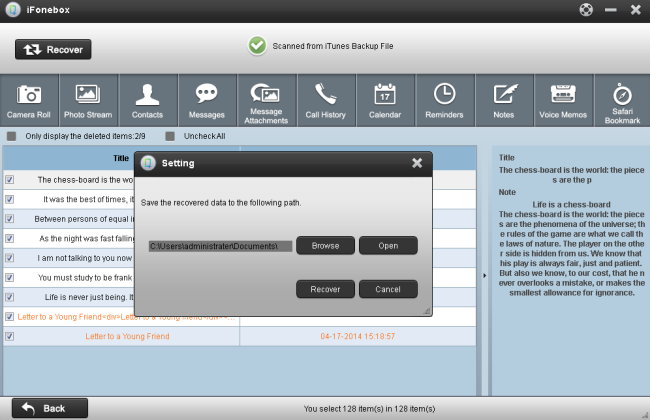Go Back to the previous screen
The width and height of the screenshot is (650, 420).
click(x=49, y=408)
